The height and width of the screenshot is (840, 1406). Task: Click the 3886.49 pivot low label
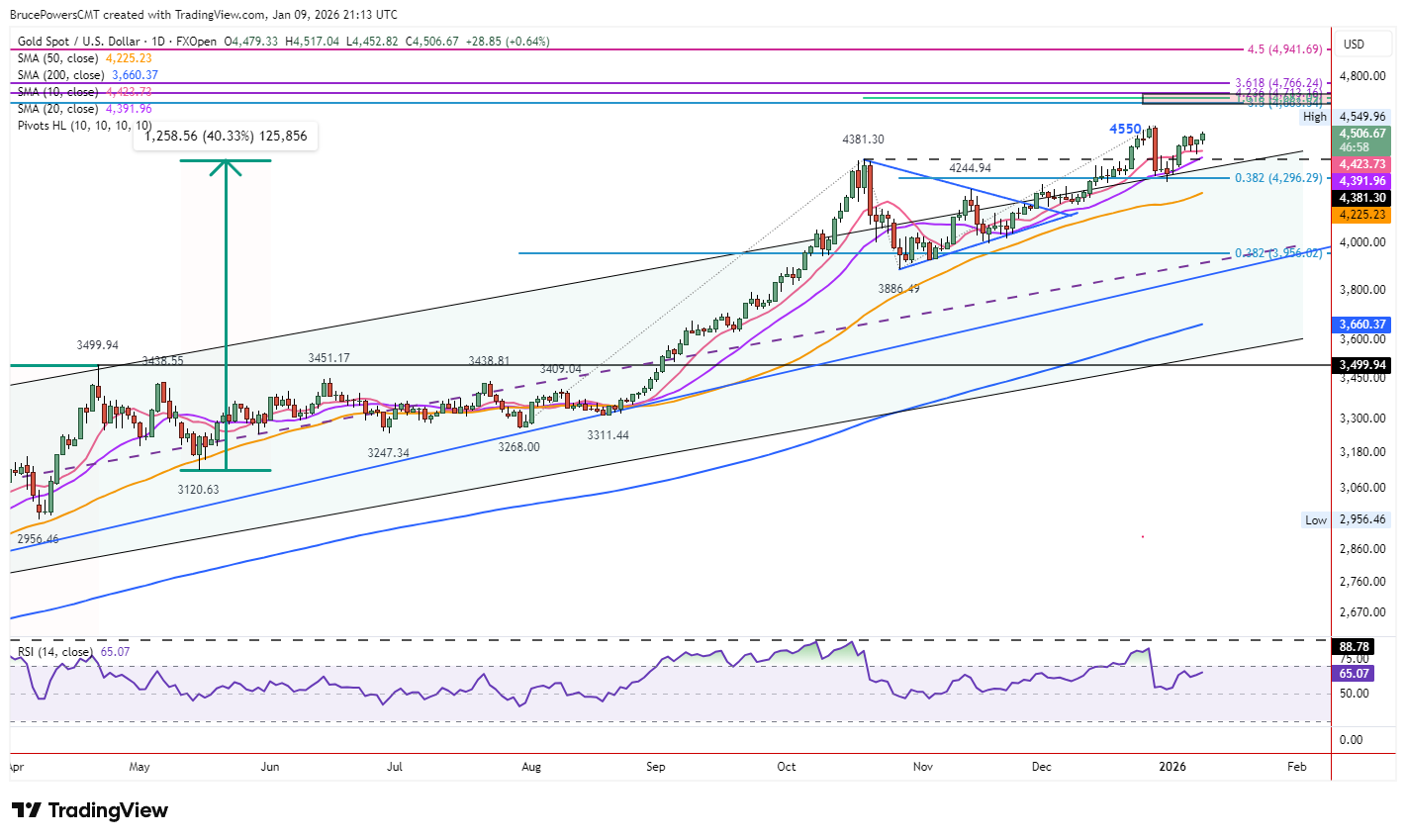pos(898,289)
